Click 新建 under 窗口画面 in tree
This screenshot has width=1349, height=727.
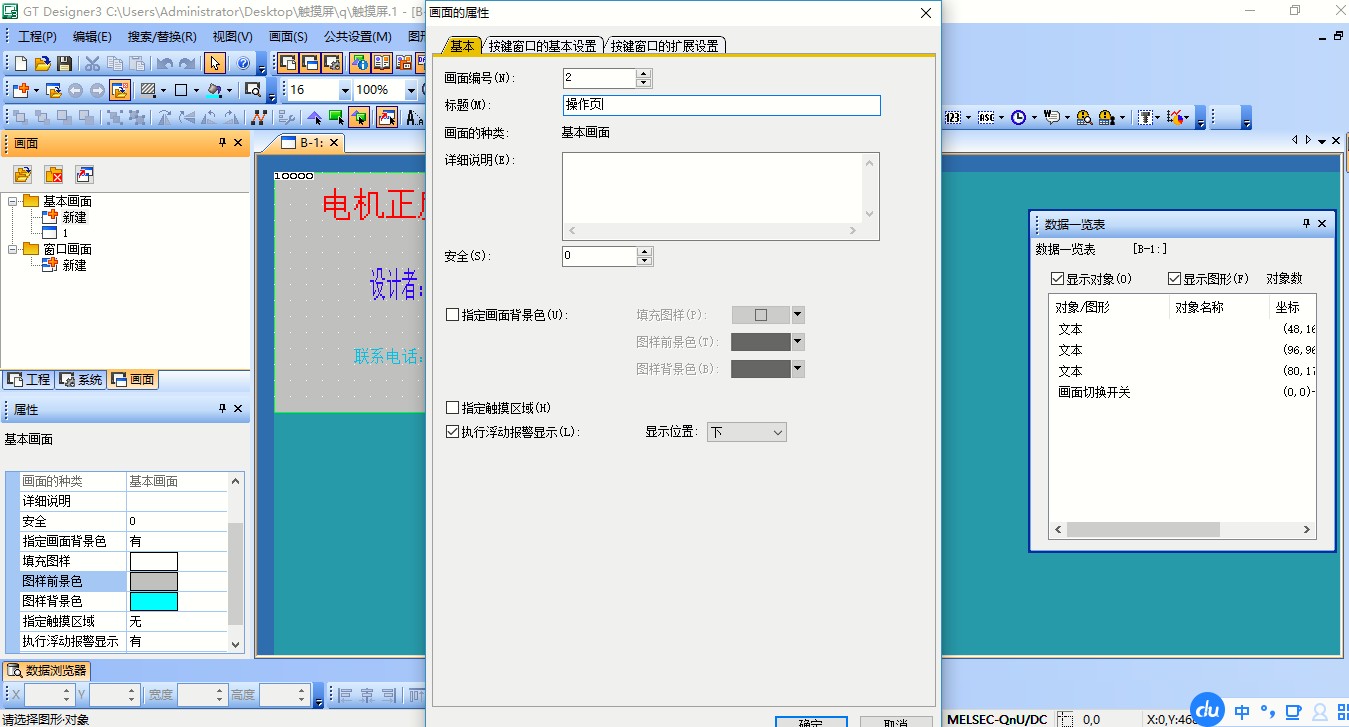click(74, 265)
